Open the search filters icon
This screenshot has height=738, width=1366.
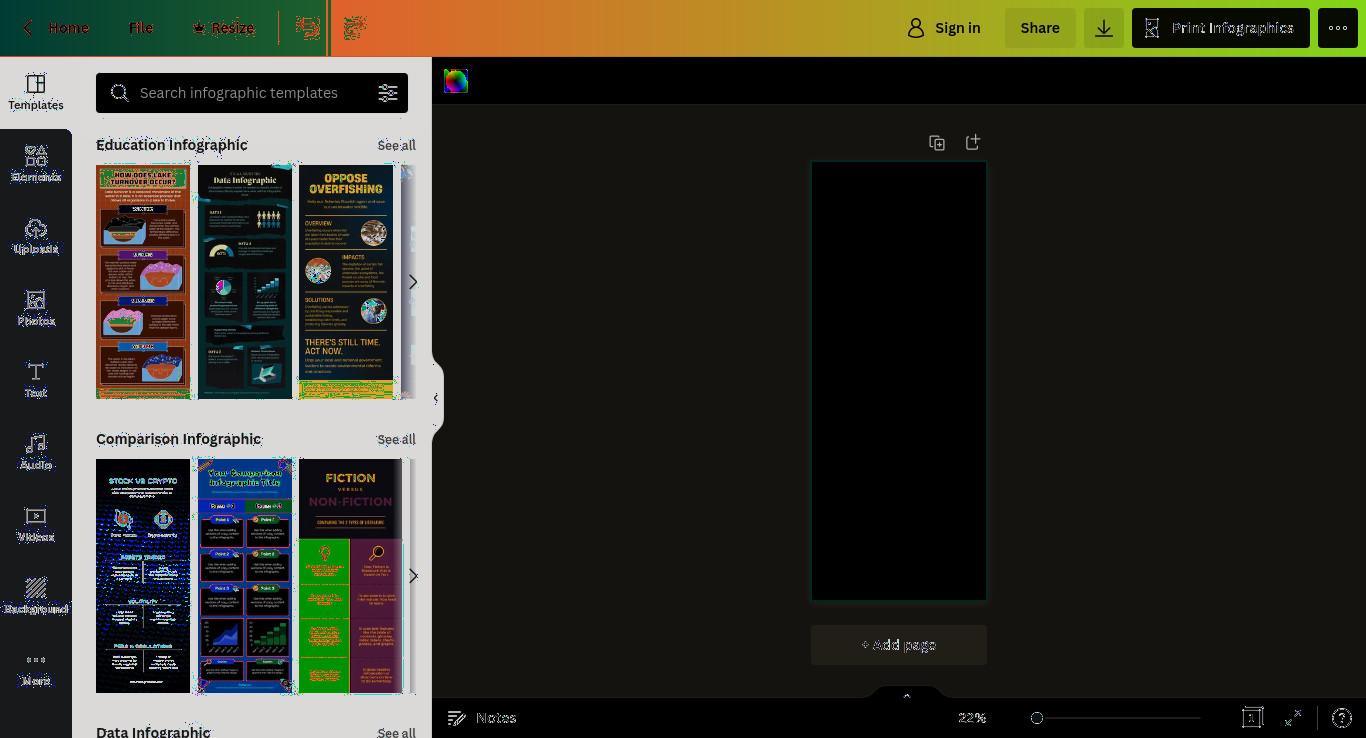(x=388, y=93)
